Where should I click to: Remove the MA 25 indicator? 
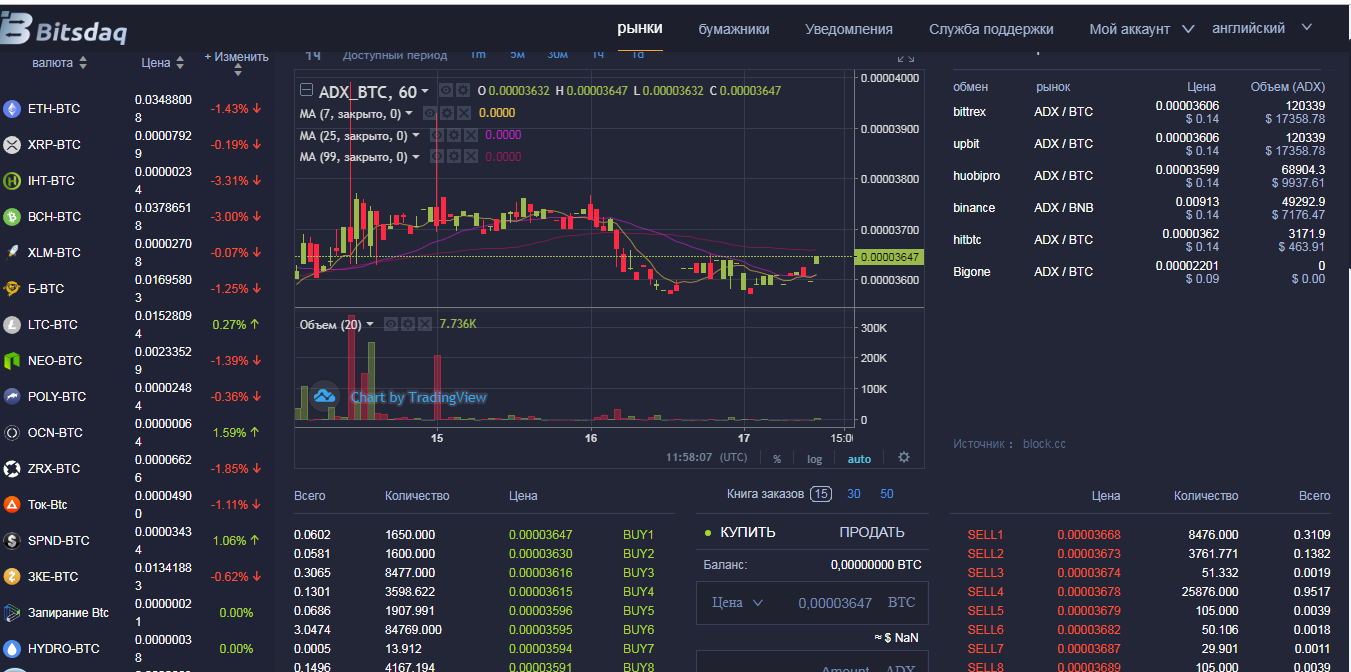(469, 135)
